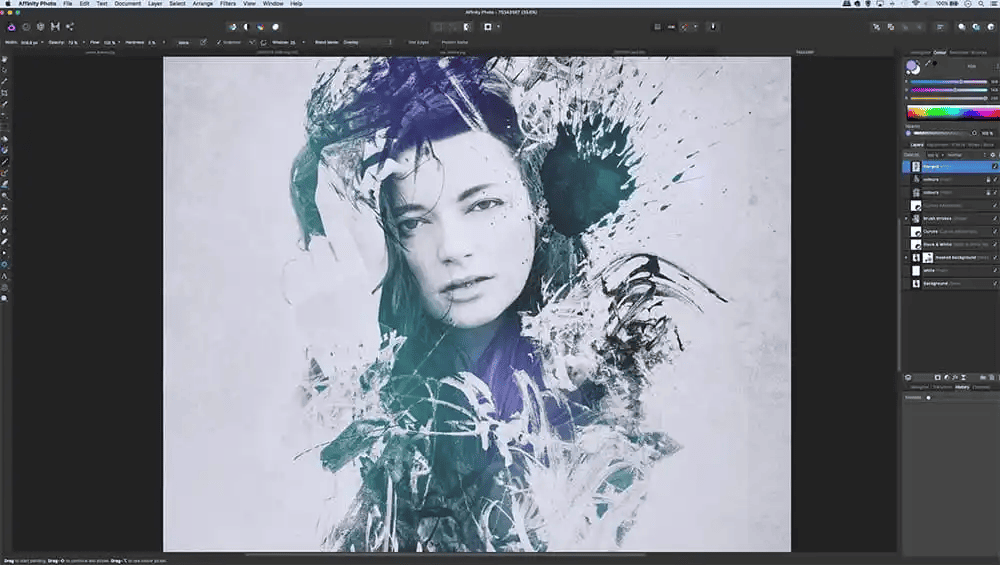This screenshot has height=565, width=1000.
Task: Switch to the Swatches tab
Action: tap(957, 52)
